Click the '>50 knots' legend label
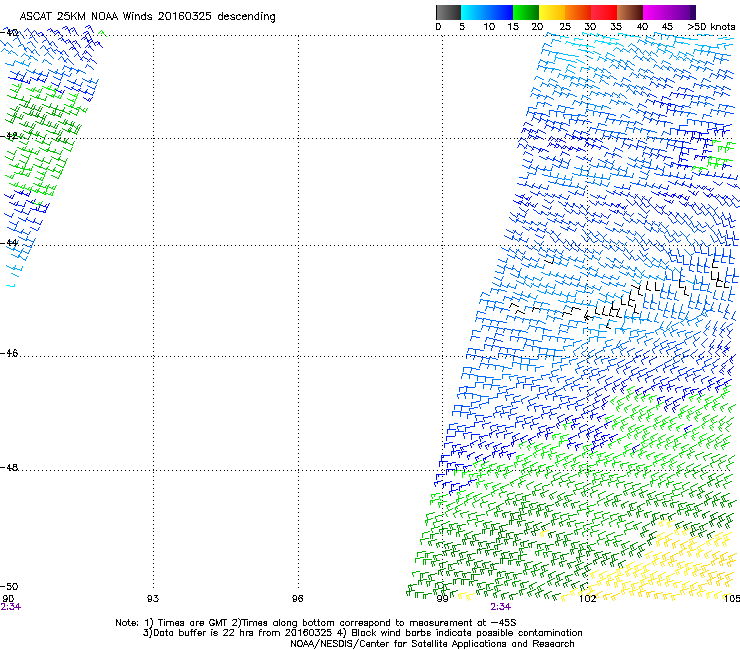This screenshot has height=650, width=740. (x=711, y=27)
